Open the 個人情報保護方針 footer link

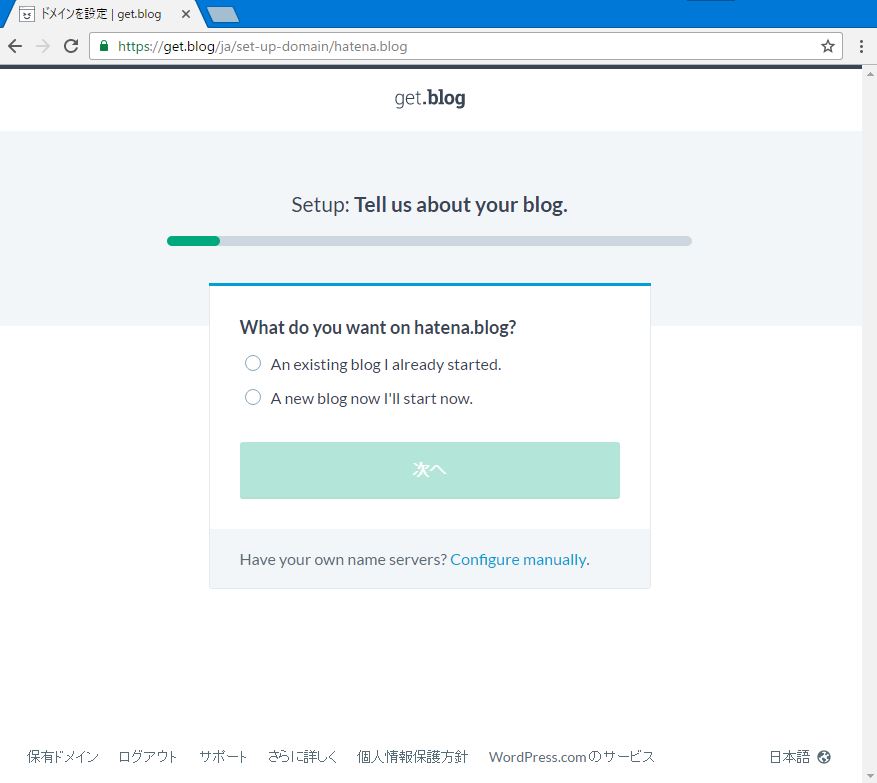[x=412, y=757]
